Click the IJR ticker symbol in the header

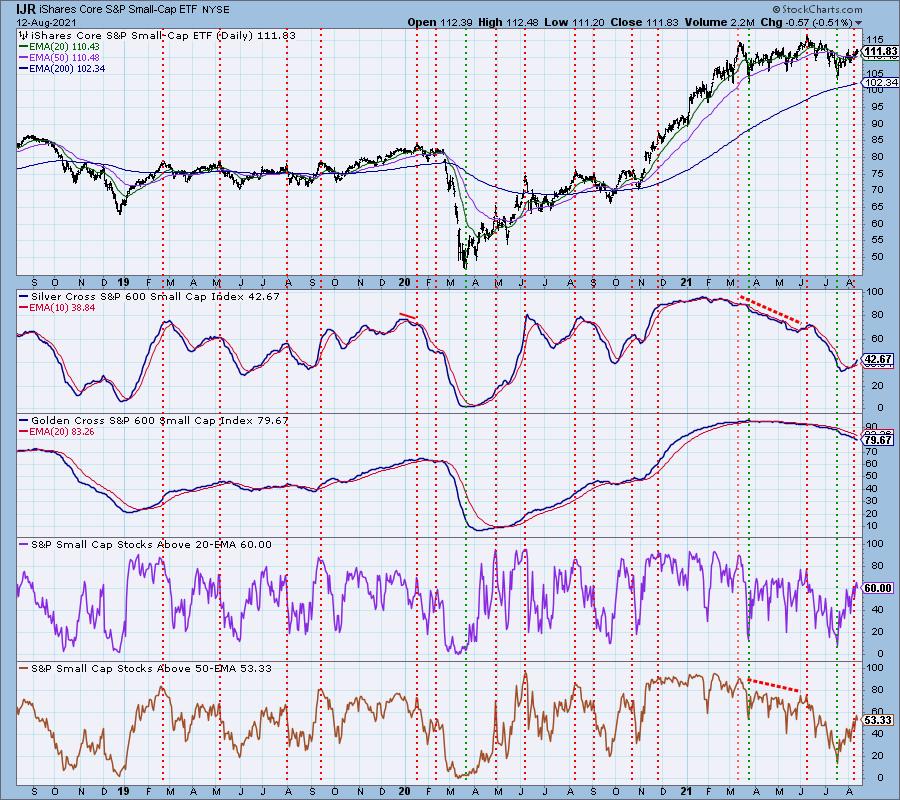point(26,10)
